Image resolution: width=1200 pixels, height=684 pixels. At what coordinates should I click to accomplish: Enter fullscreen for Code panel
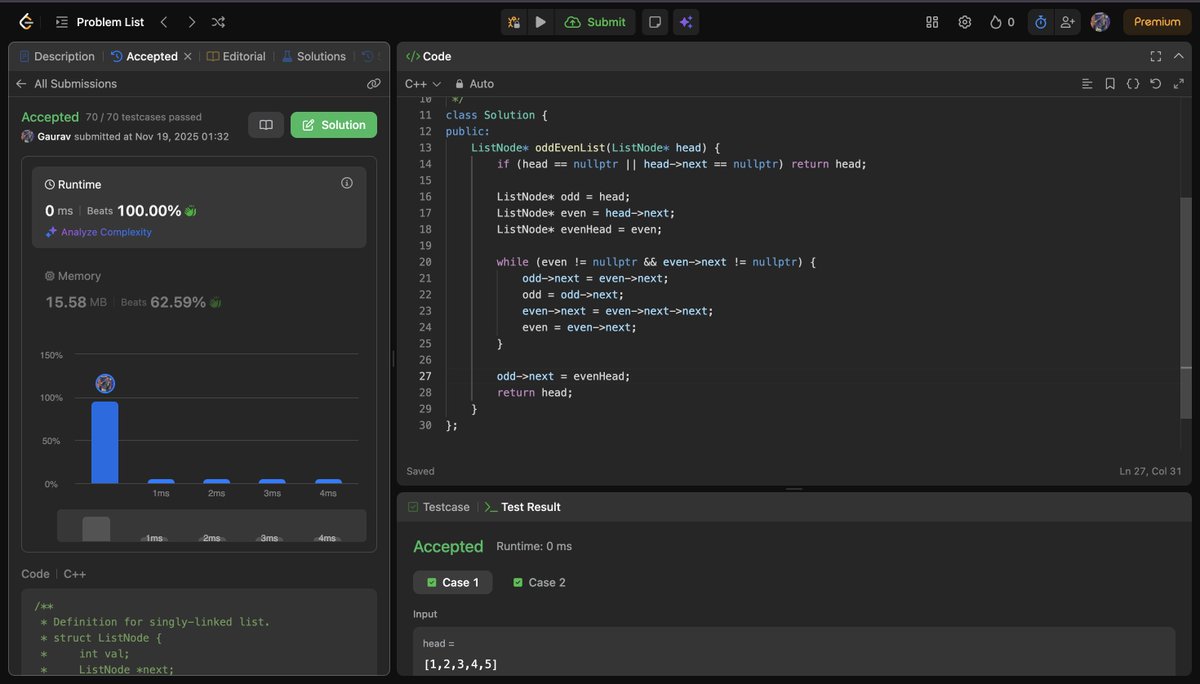pos(1156,57)
